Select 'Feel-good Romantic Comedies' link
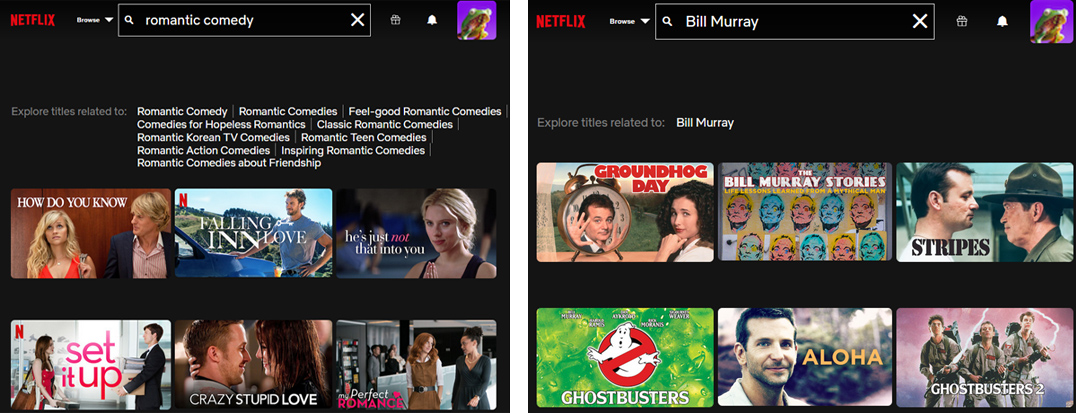The image size is (1076, 413). (x=425, y=111)
